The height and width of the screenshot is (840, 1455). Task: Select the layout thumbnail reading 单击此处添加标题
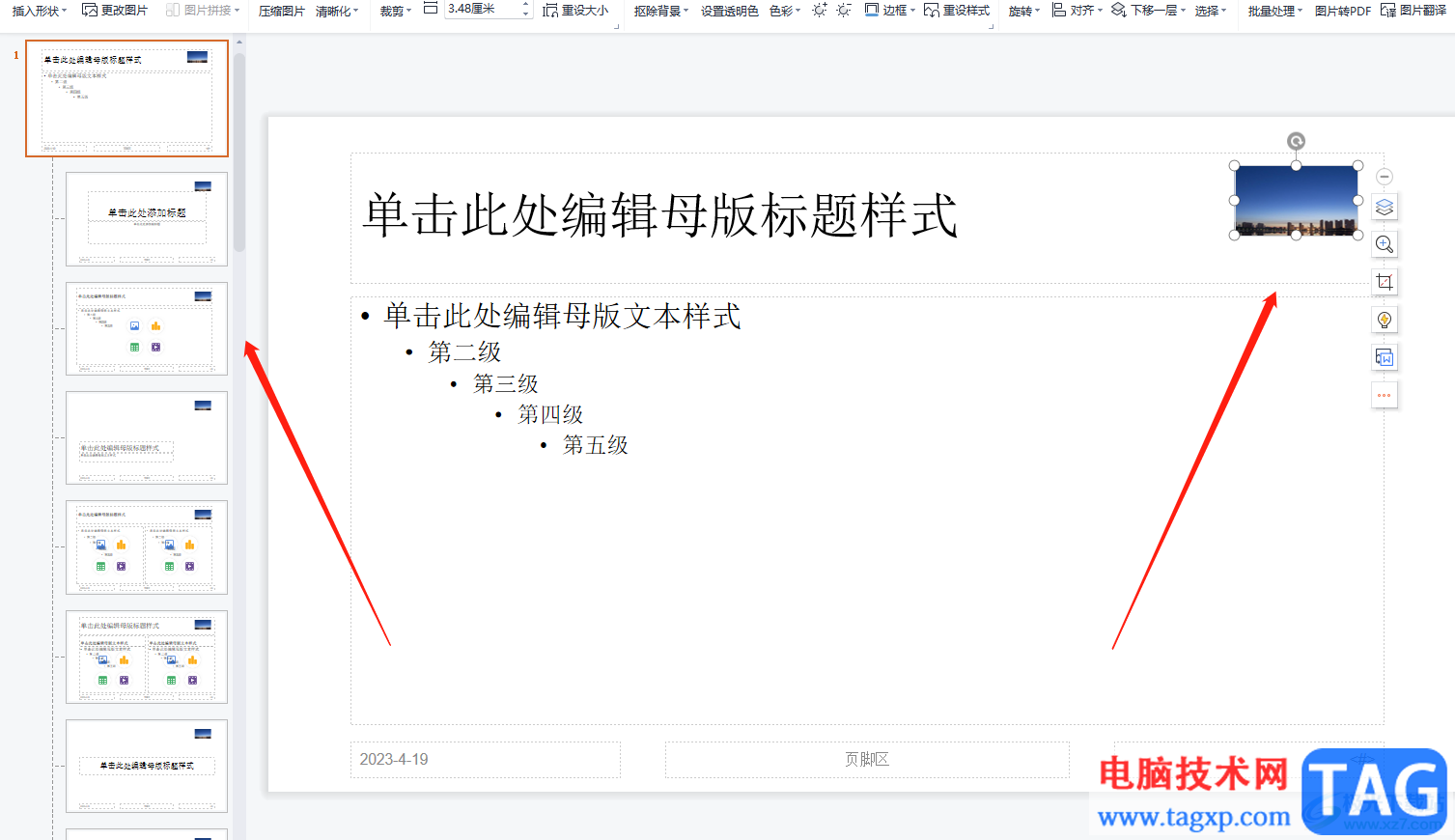147,219
